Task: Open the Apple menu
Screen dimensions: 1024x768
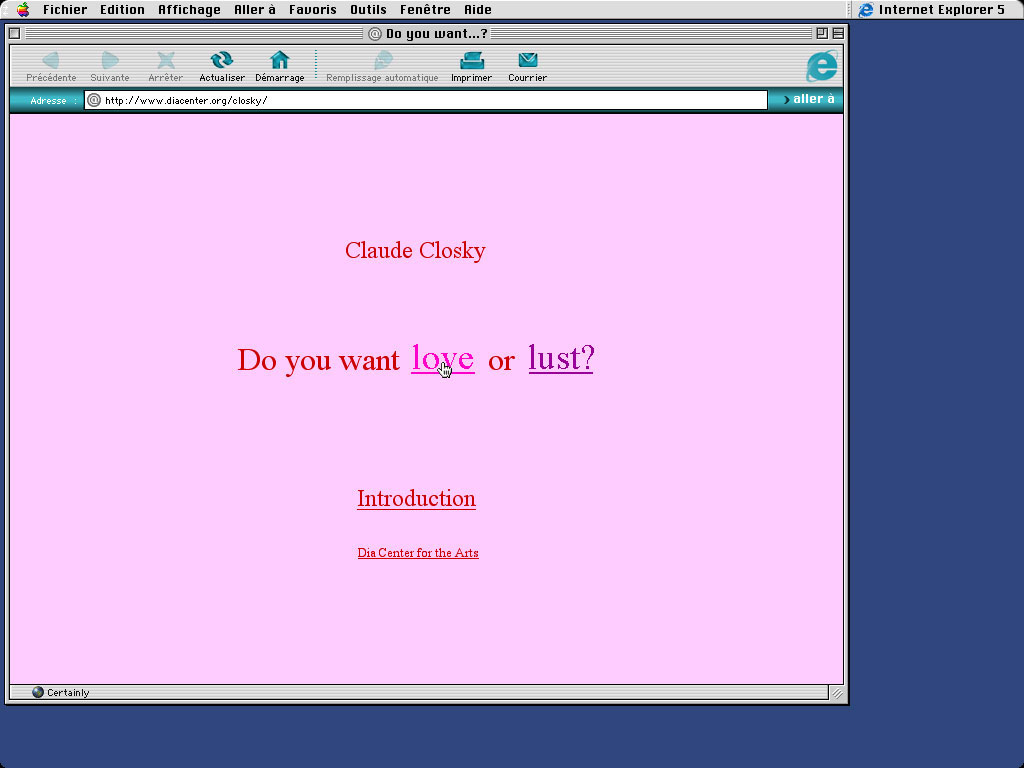Action: coord(20,9)
